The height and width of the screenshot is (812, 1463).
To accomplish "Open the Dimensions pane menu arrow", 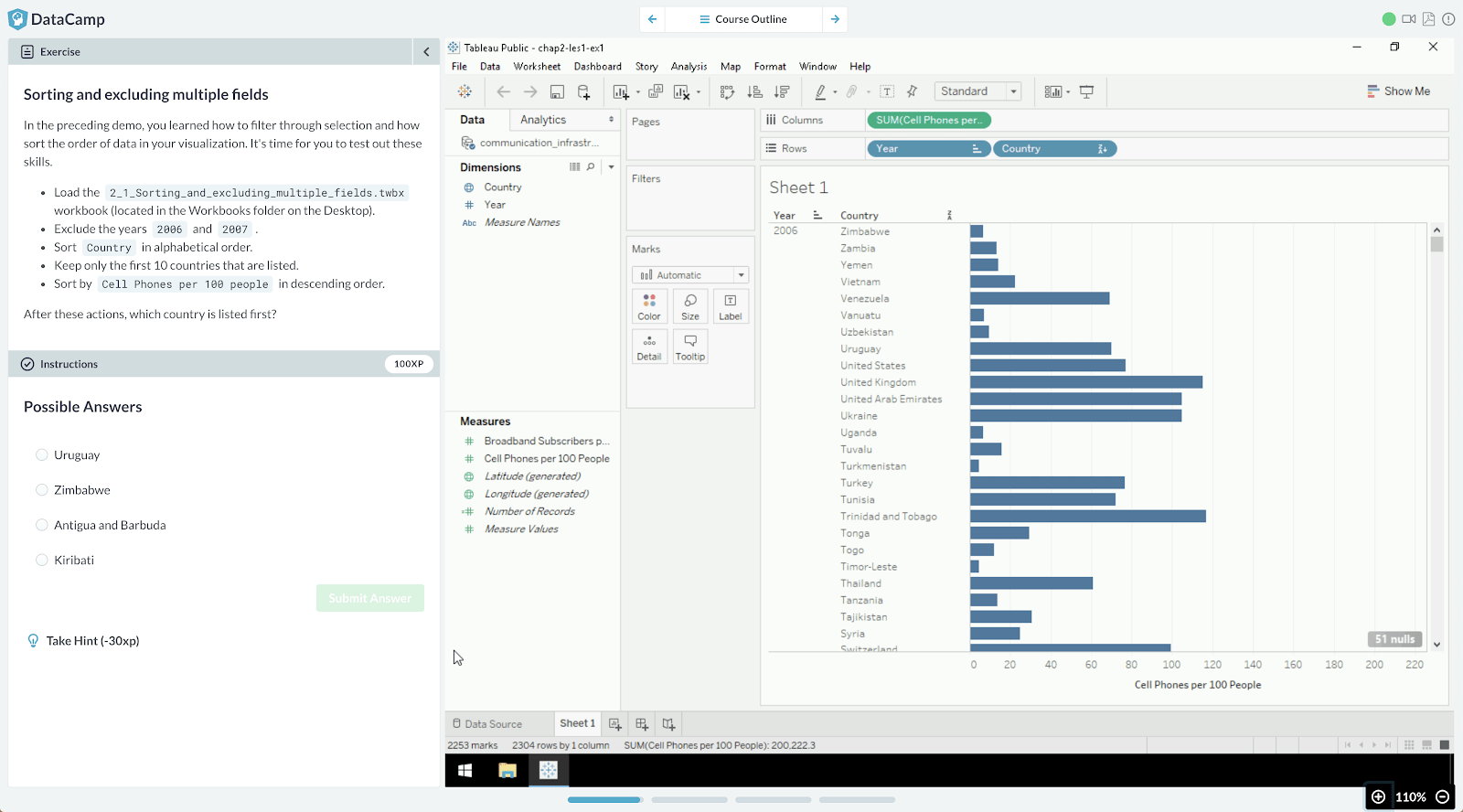I will tap(611, 166).
